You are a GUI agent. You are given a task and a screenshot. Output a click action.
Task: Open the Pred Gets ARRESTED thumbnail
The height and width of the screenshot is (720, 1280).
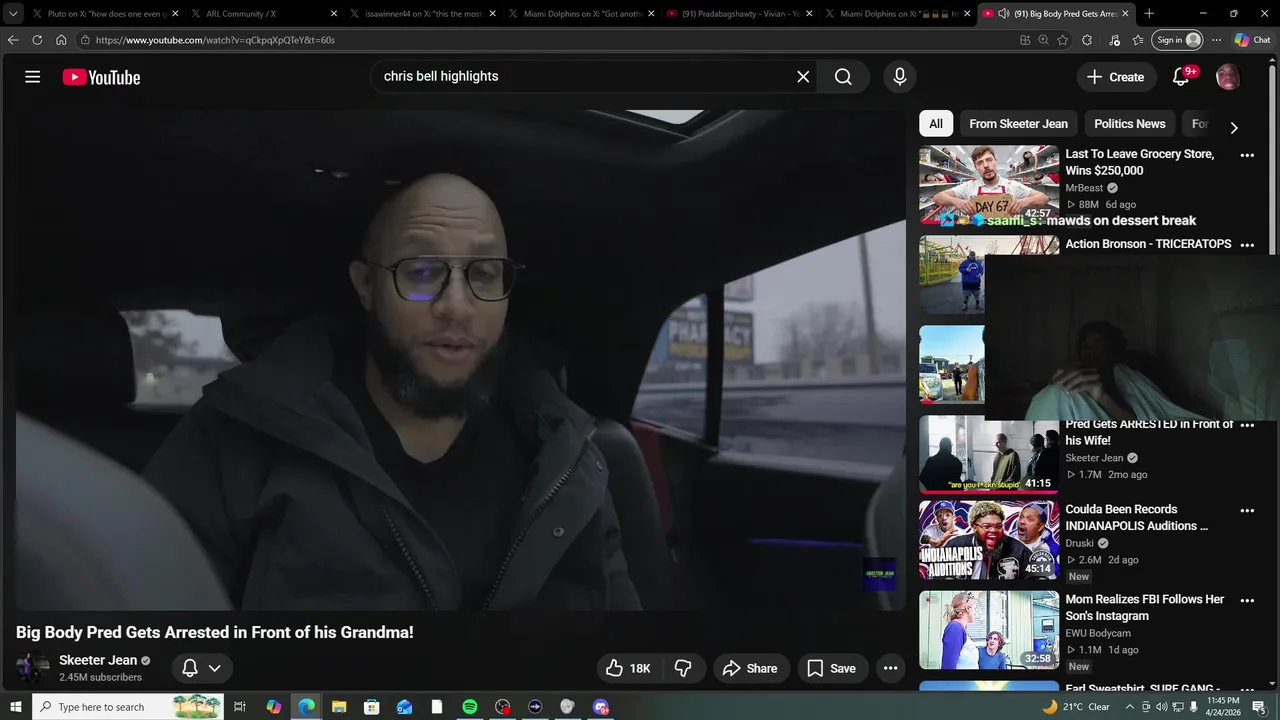point(989,455)
